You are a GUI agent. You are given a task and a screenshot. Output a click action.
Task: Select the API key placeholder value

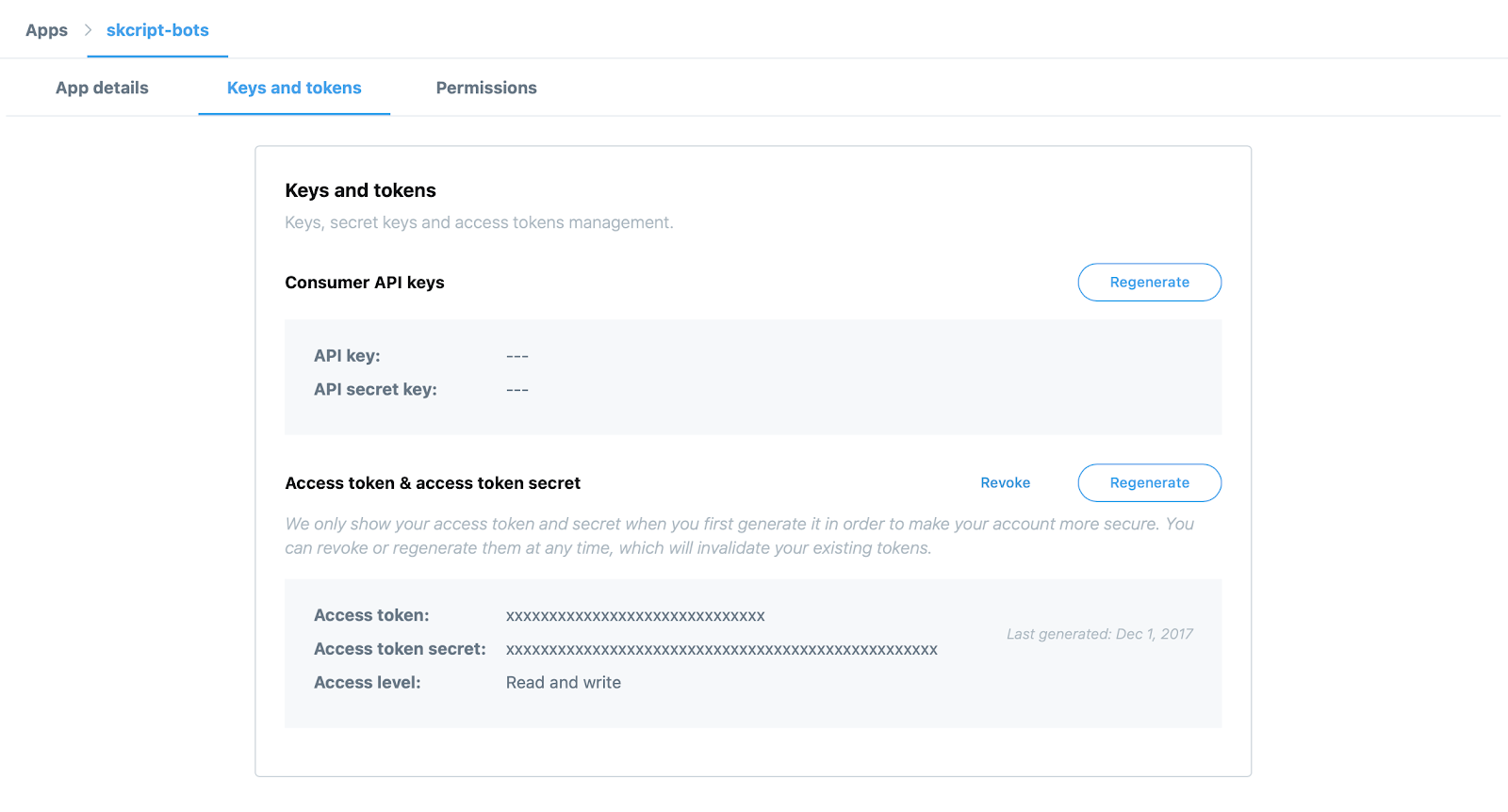tap(516, 355)
